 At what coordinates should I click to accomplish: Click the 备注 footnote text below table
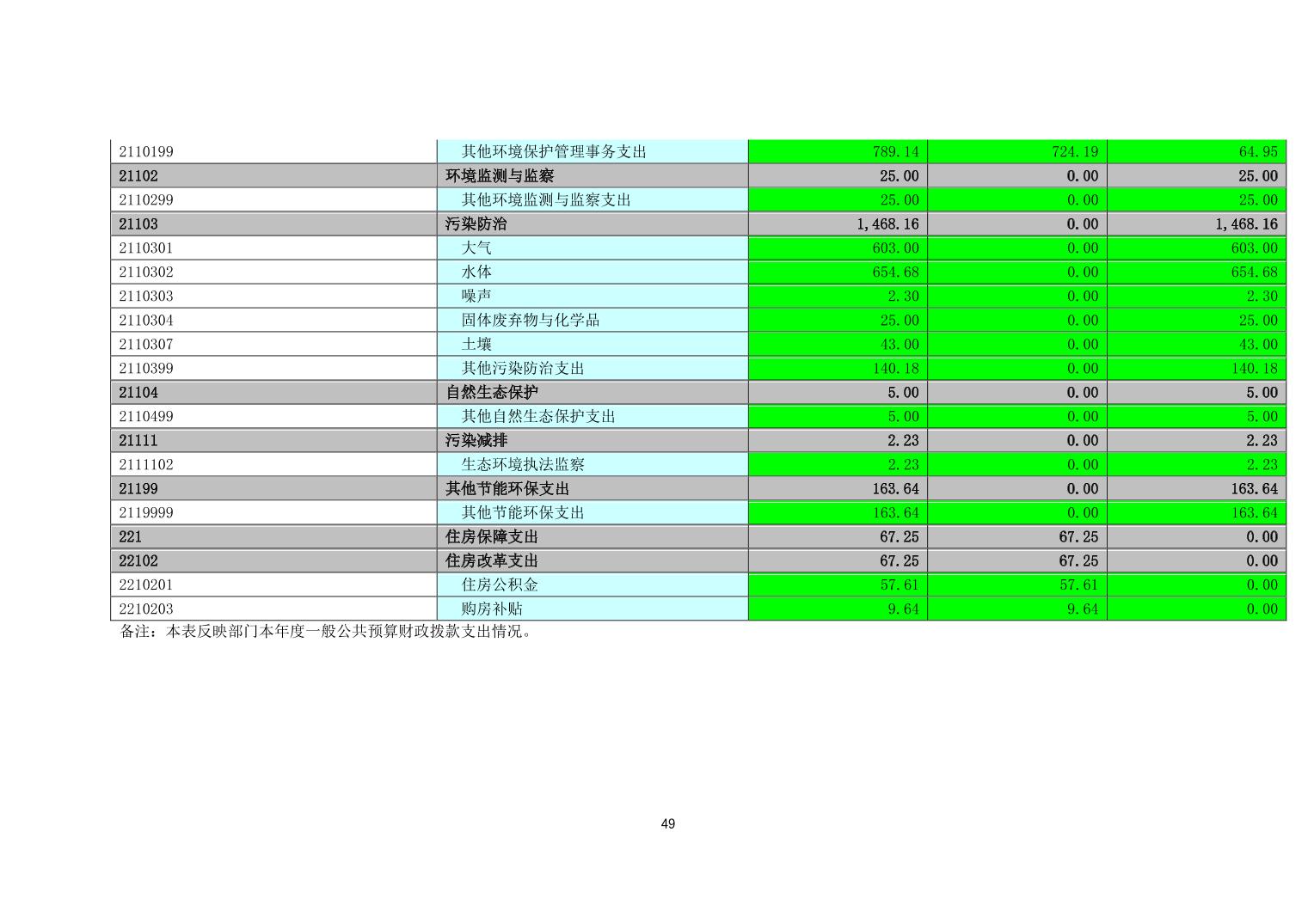tap(326, 632)
